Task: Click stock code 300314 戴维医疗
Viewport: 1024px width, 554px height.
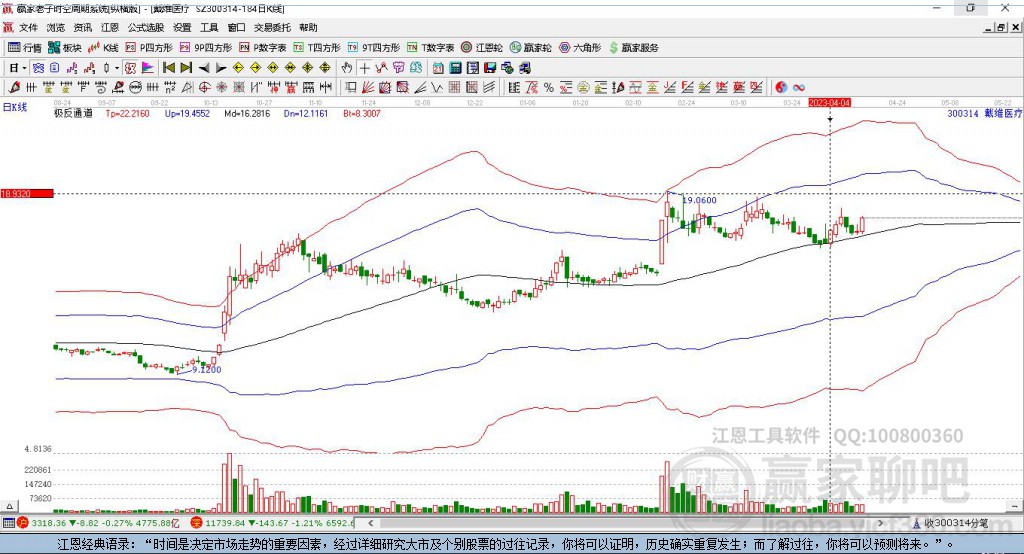Action: (x=984, y=114)
